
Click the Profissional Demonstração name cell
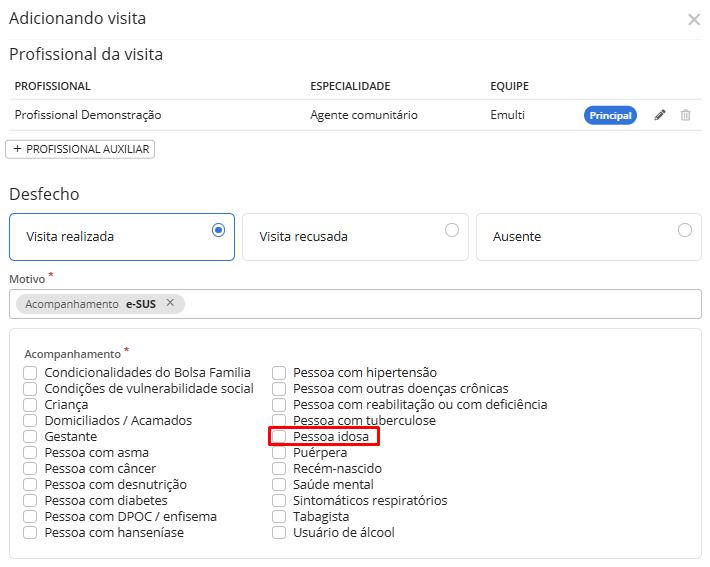pyautogui.click(x=88, y=115)
